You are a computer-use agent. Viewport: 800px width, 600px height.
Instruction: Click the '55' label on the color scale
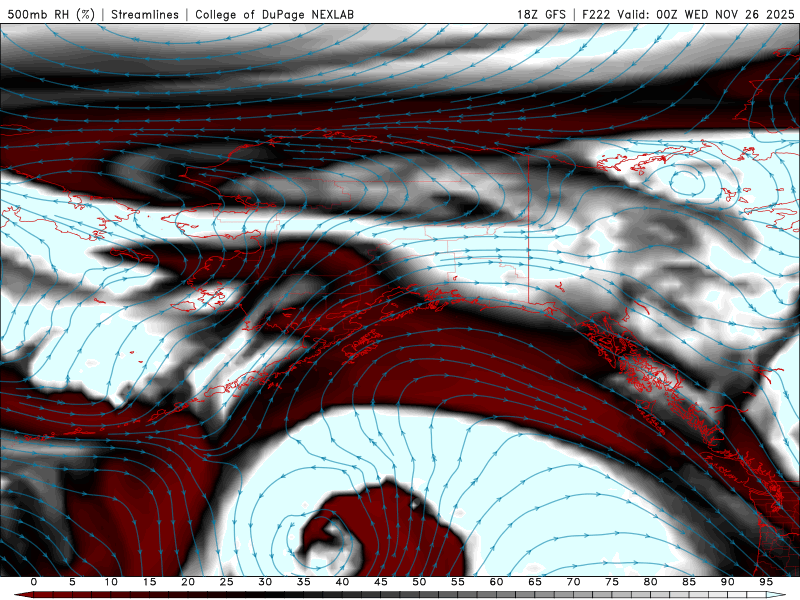458,582
